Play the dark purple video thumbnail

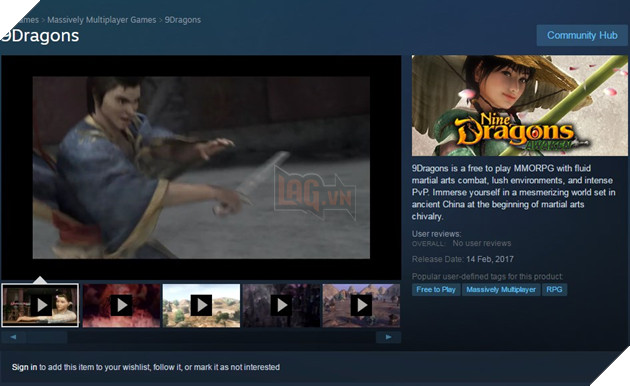pos(281,305)
